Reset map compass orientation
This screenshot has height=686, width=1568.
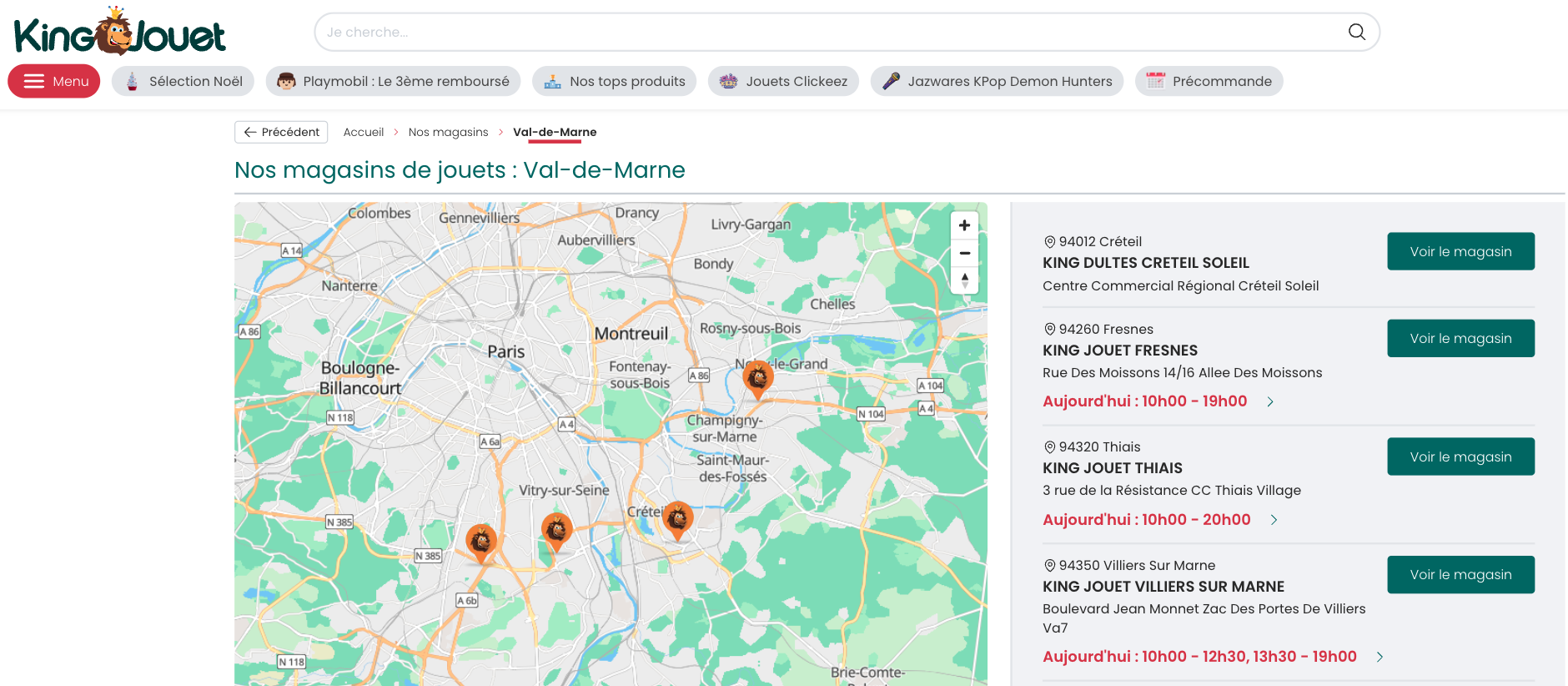pos(964,280)
